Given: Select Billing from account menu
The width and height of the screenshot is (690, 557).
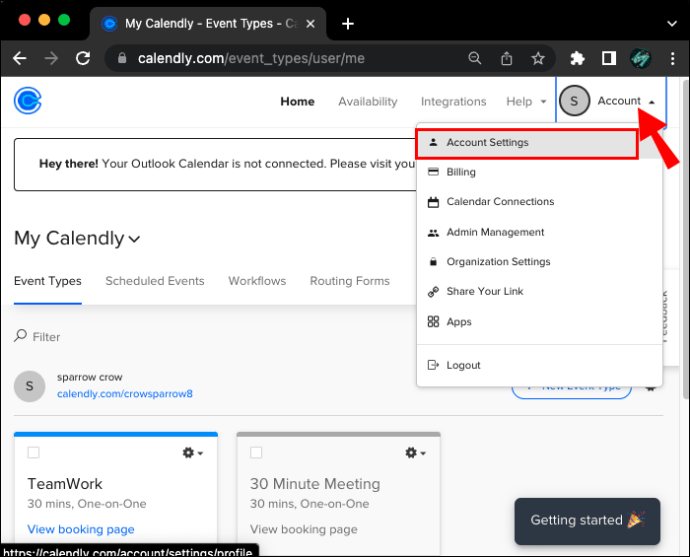Looking at the screenshot, I should coord(539,172).
